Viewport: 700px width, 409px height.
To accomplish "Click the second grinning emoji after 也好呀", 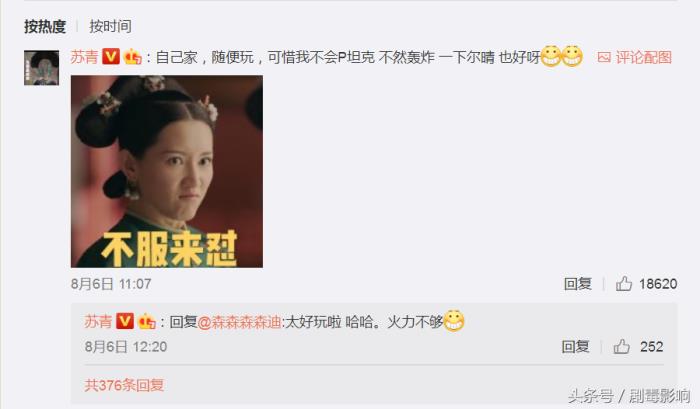I will click(x=572, y=56).
